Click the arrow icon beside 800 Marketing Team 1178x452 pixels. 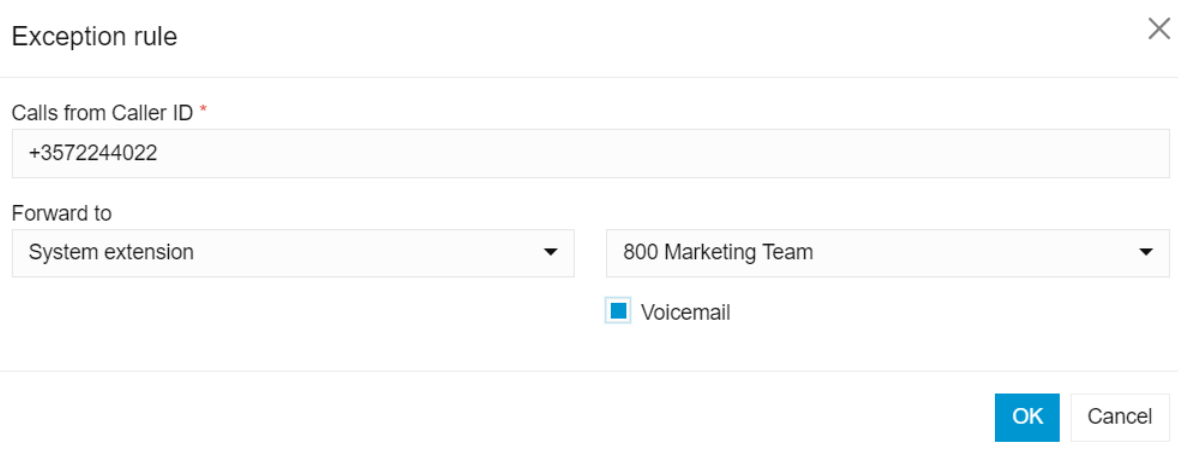pyautogui.click(x=1146, y=252)
